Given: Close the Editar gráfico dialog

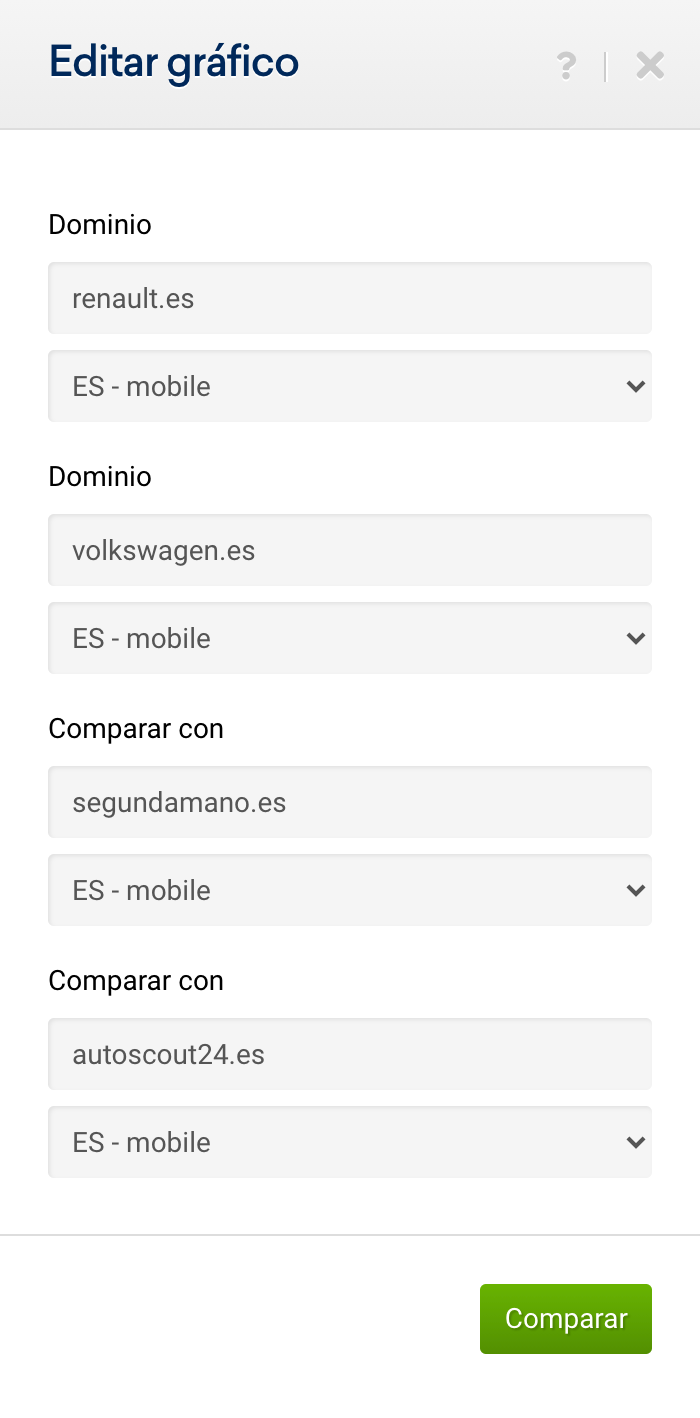Looking at the screenshot, I should pos(650,66).
